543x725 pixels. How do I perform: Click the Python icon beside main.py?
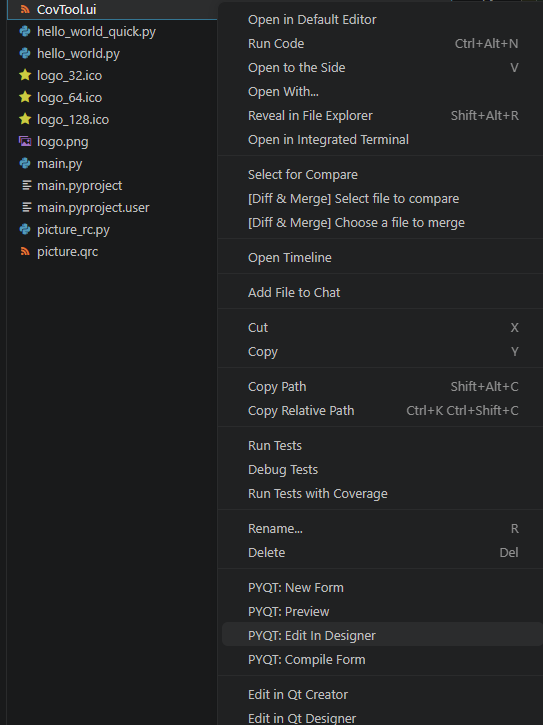pos(25,163)
